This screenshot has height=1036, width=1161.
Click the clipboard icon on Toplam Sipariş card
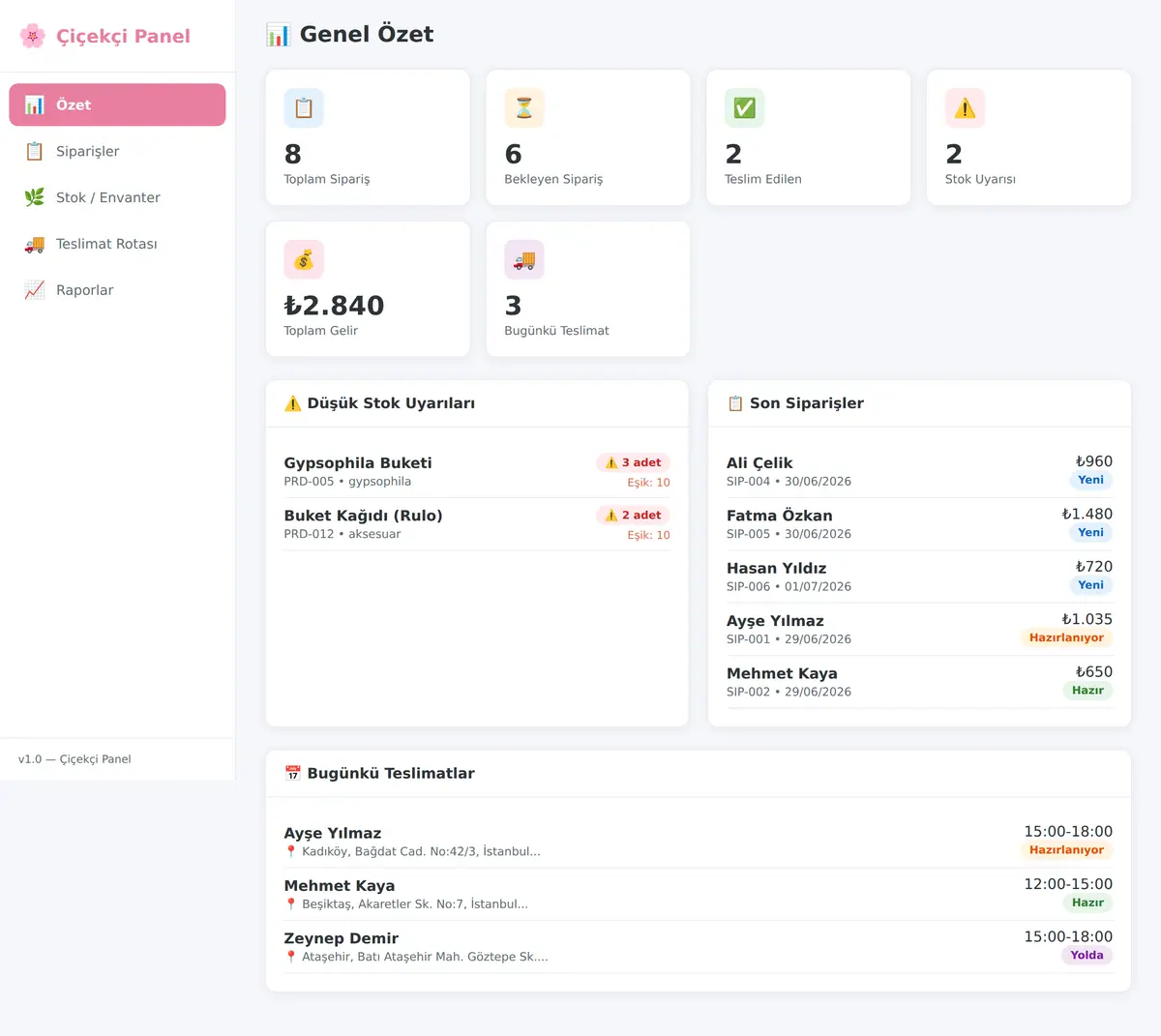(304, 108)
